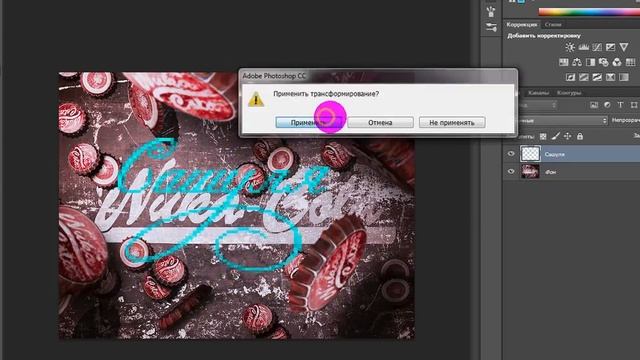Switch to the Коррекция tab
This screenshot has width=640, height=360.
[x=522, y=24]
